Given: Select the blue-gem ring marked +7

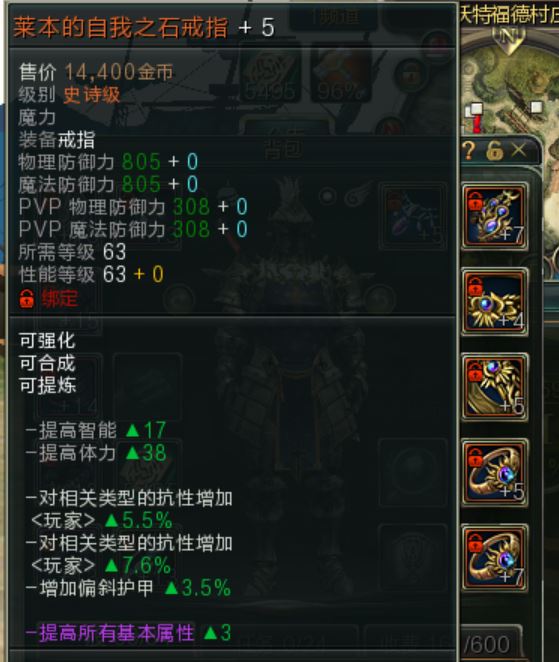Looking at the screenshot, I should coord(494,558).
